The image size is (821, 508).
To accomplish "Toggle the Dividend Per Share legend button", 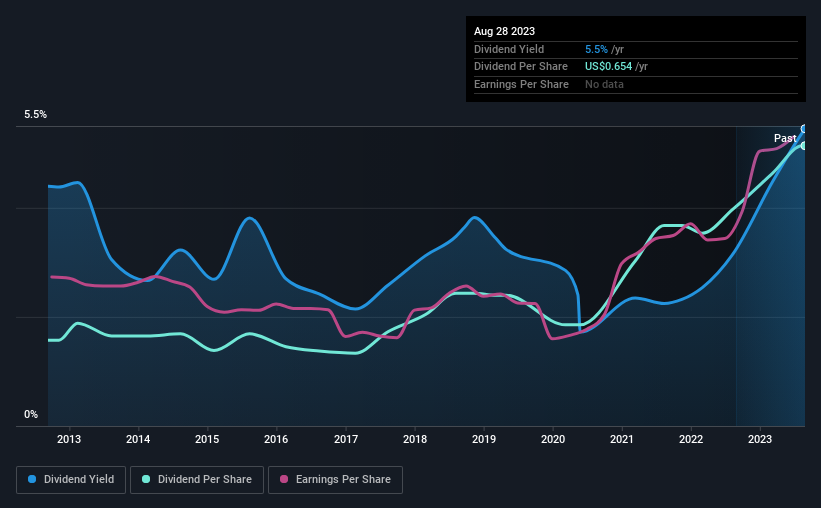I will point(197,480).
